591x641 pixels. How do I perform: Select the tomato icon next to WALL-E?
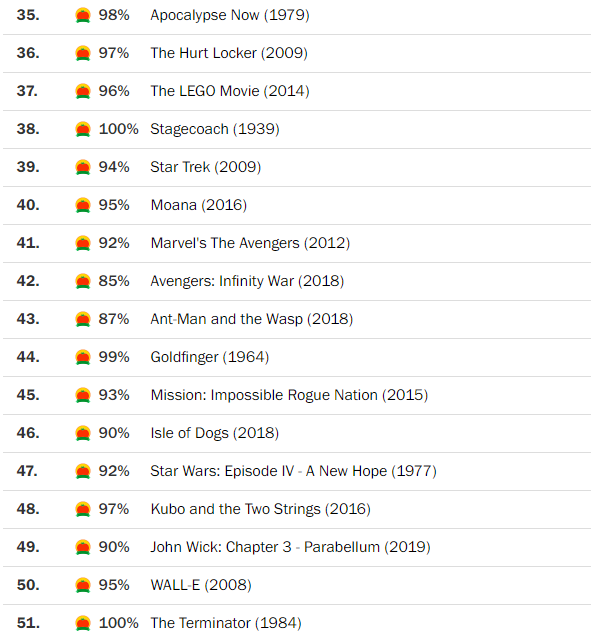point(83,586)
